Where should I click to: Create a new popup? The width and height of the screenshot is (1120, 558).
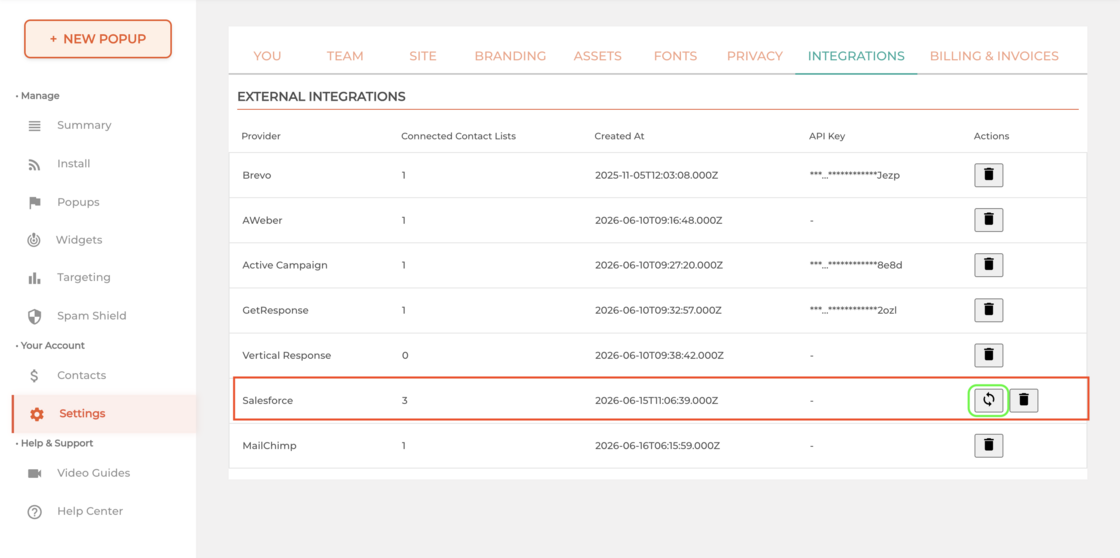click(98, 39)
